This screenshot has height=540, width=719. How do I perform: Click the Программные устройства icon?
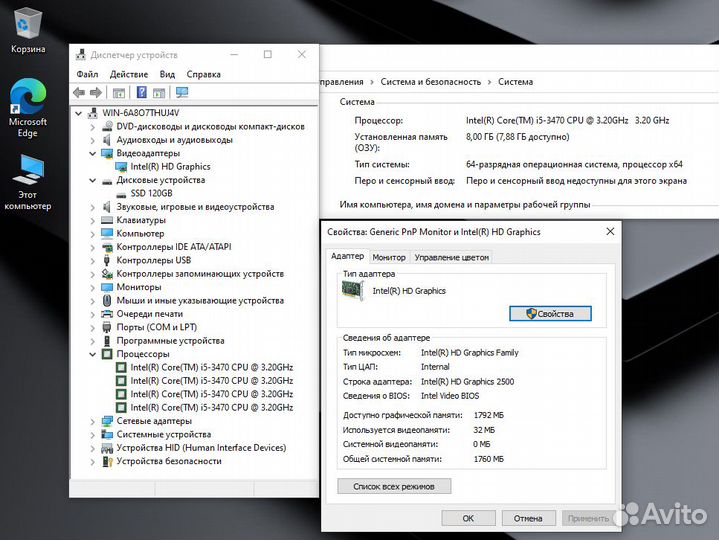(107, 341)
